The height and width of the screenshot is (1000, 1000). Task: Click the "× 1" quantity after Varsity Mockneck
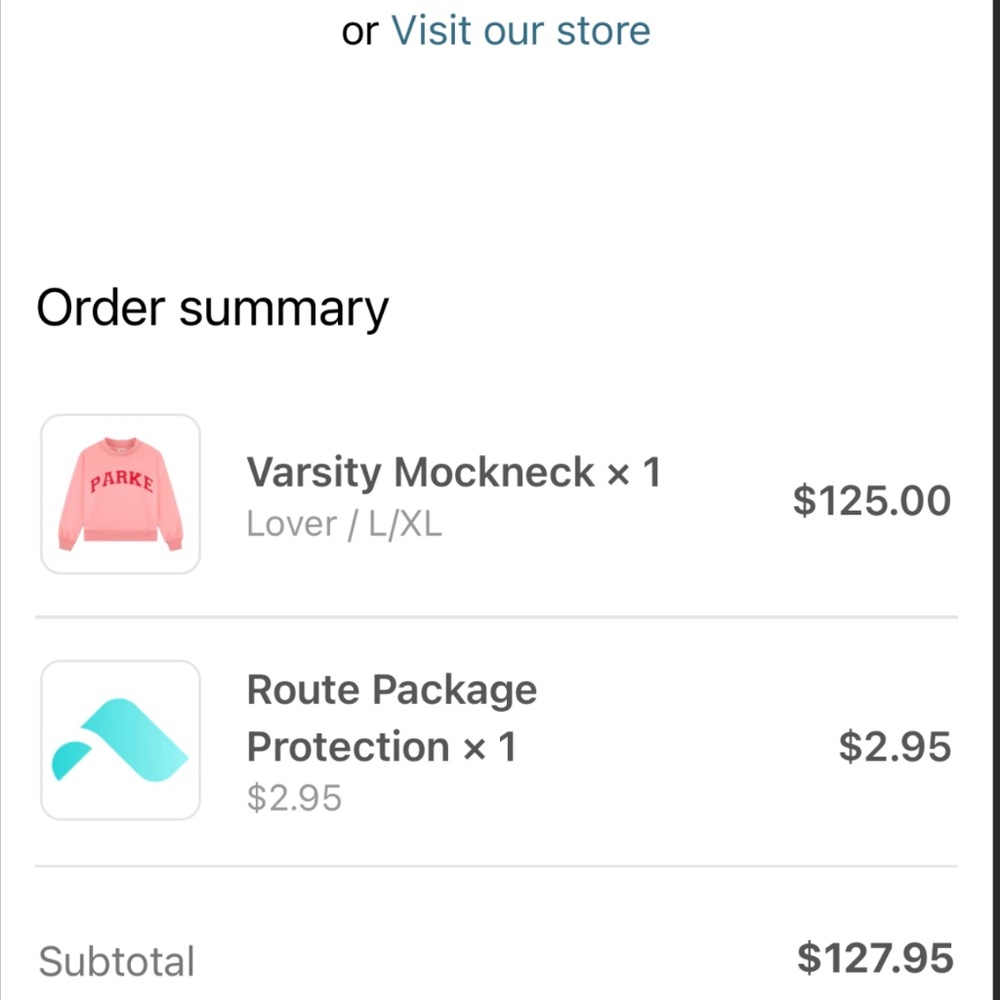(x=636, y=471)
